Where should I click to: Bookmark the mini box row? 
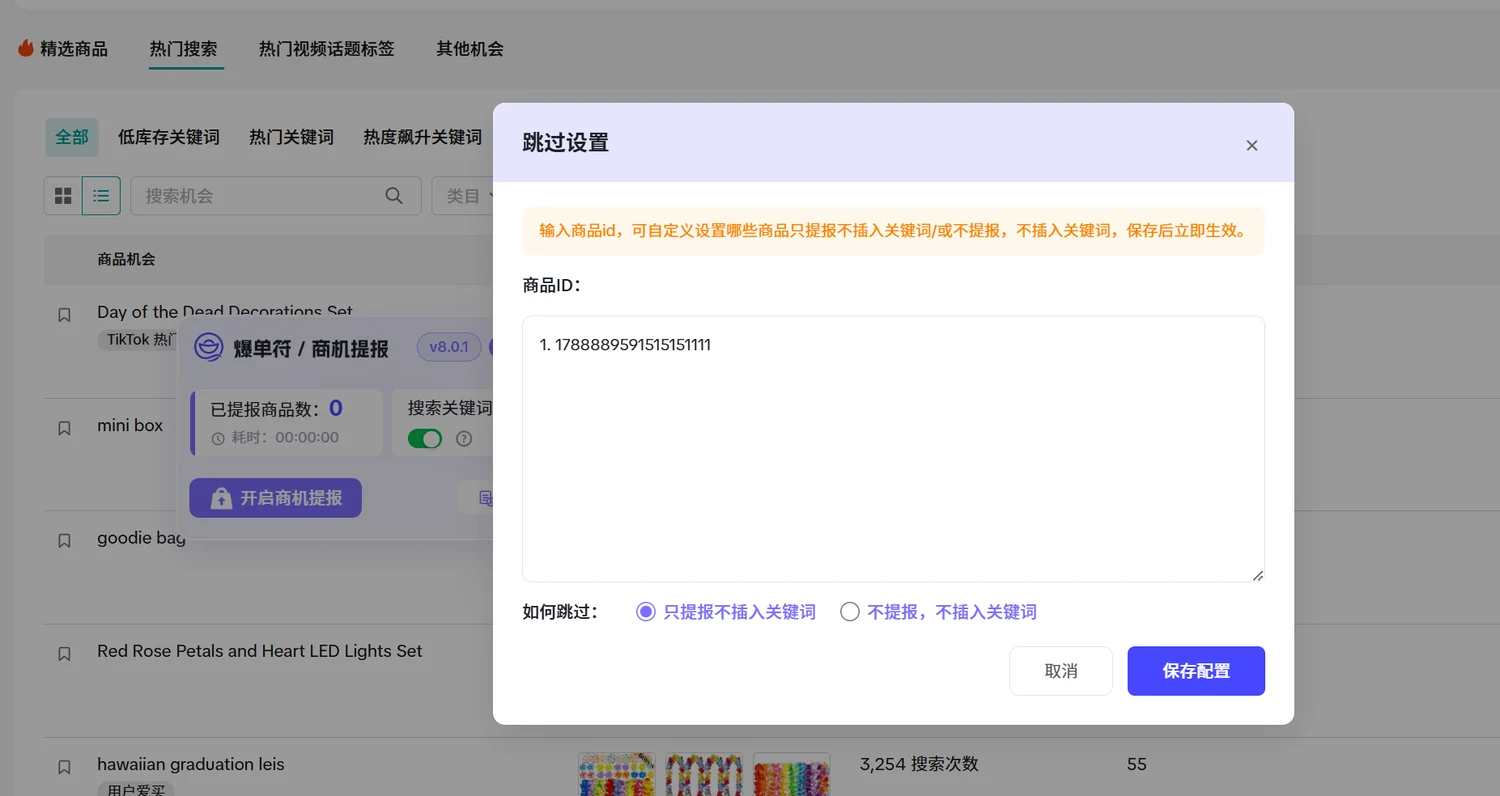coord(64,428)
